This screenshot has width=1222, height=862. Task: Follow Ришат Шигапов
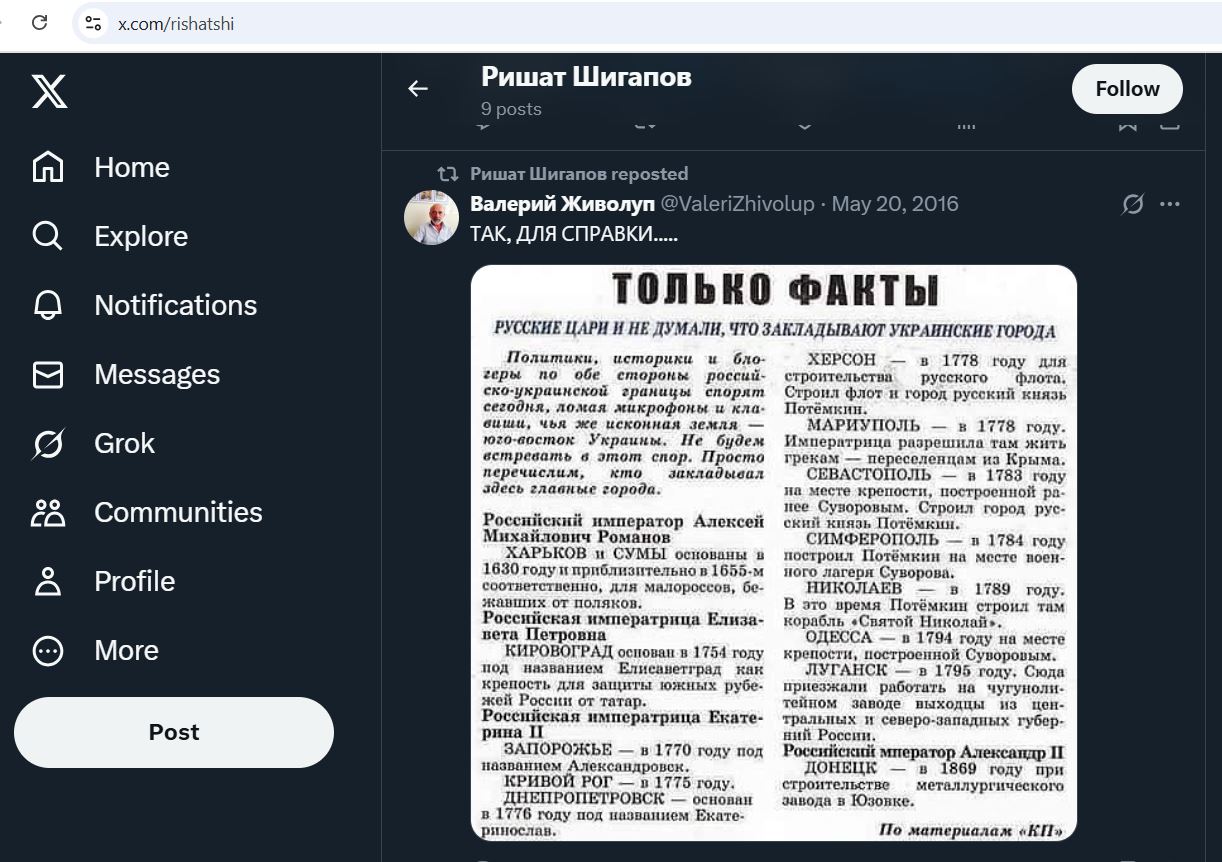pos(1127,89)
